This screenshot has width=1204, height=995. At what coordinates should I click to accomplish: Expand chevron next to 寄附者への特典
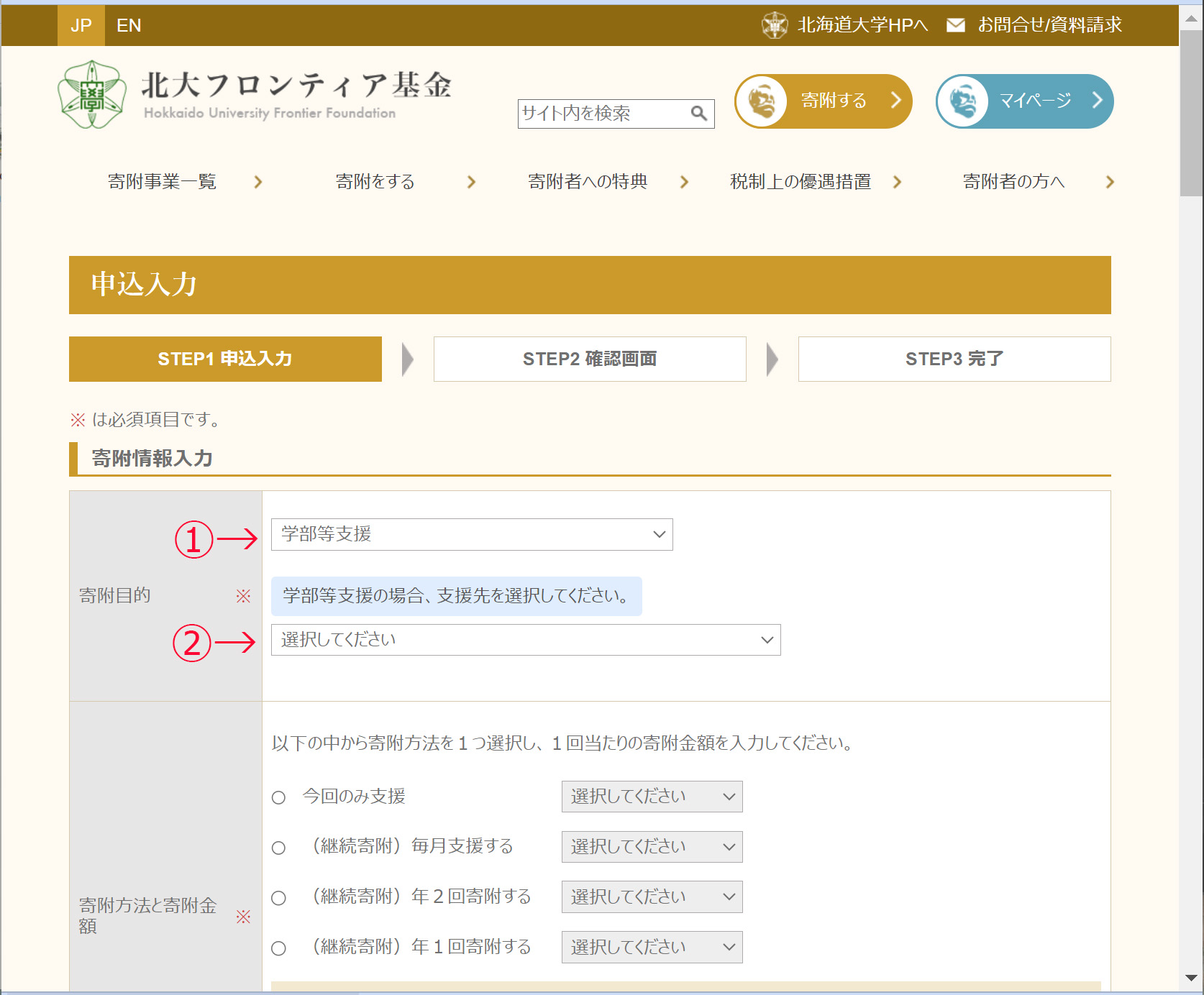(684, 182)
